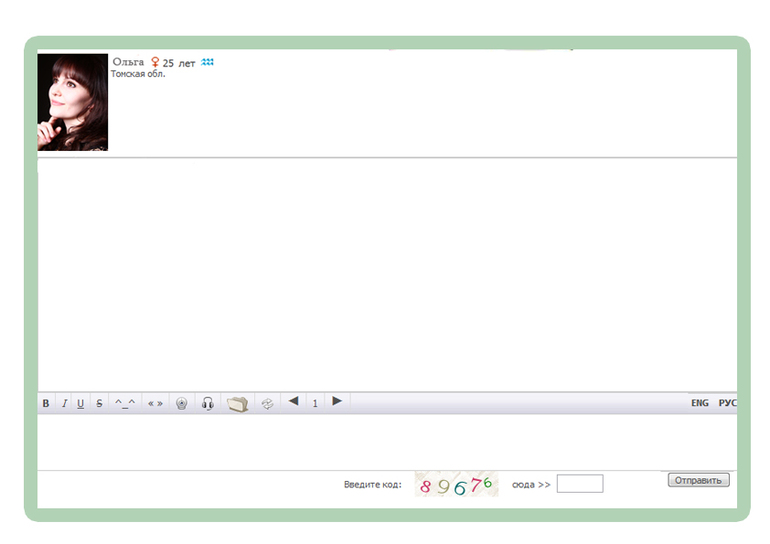Viewport: 770px width, 544px height.
Task: Click the headphones audio icon
Action: click(x=208, y=404)
